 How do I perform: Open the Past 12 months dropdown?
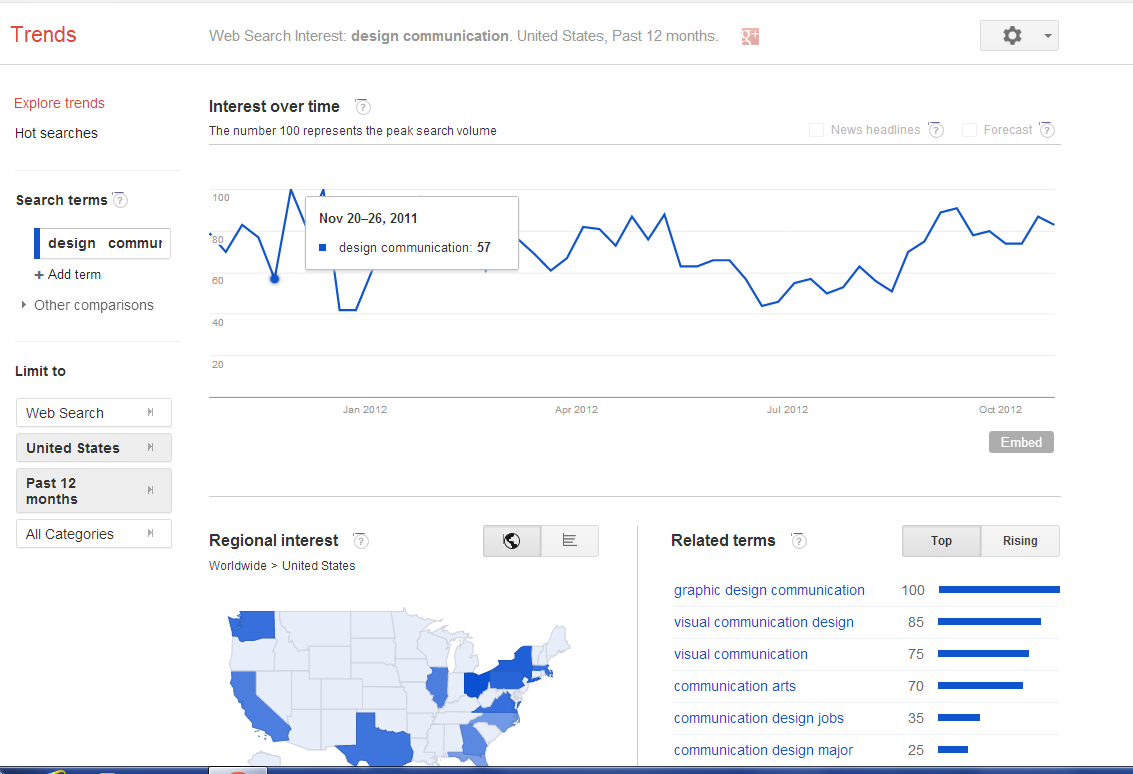point(93,491)
